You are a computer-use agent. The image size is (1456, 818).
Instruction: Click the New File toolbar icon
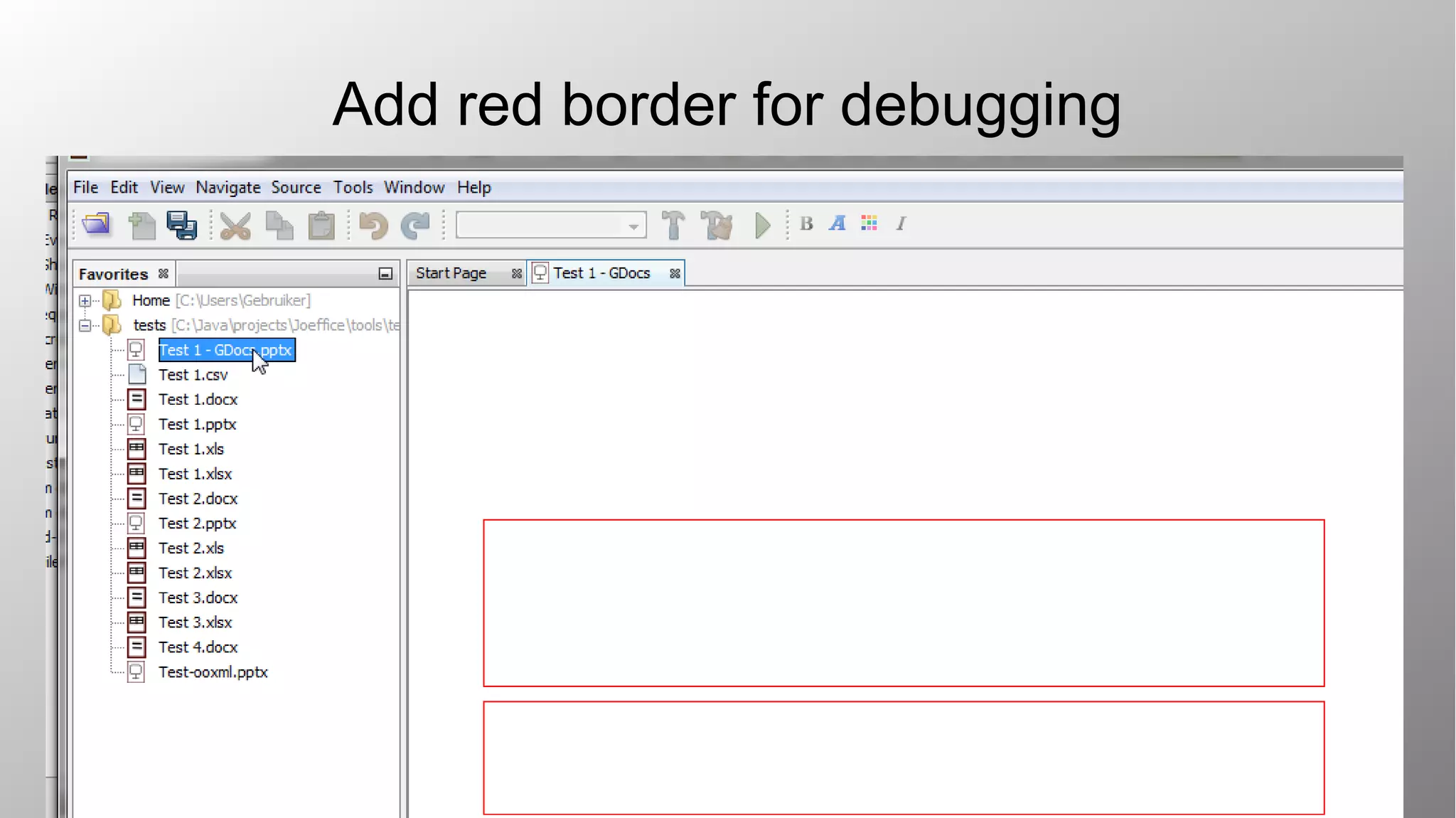(141, 225)
